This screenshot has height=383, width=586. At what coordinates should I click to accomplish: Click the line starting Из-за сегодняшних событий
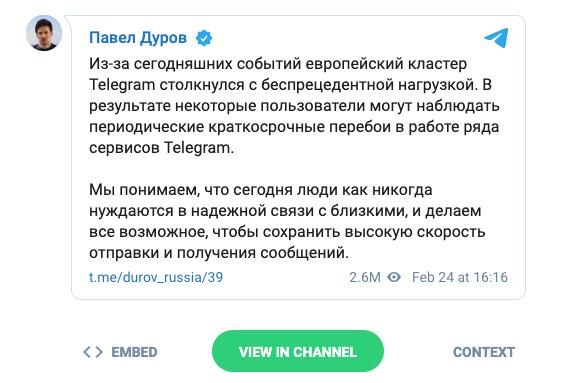(278, 64)
